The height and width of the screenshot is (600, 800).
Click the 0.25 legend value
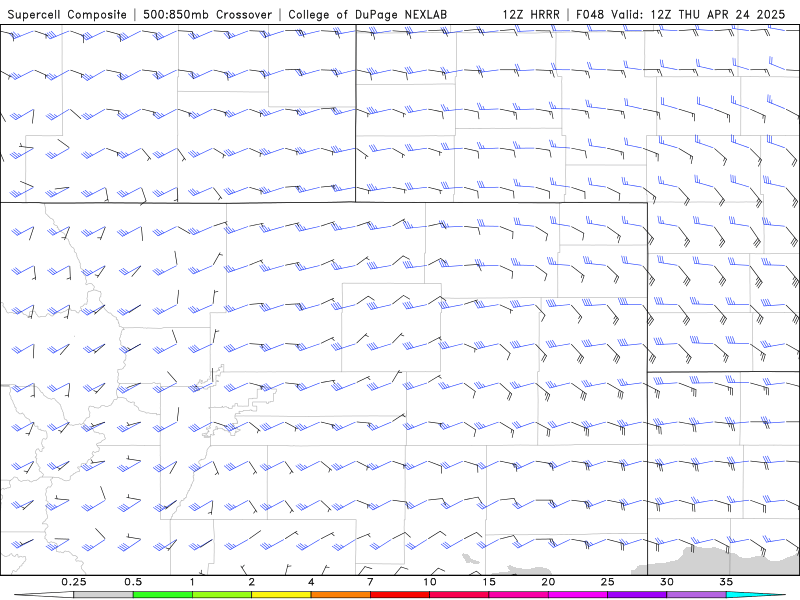pyautogui.click(x=74, y=582)
